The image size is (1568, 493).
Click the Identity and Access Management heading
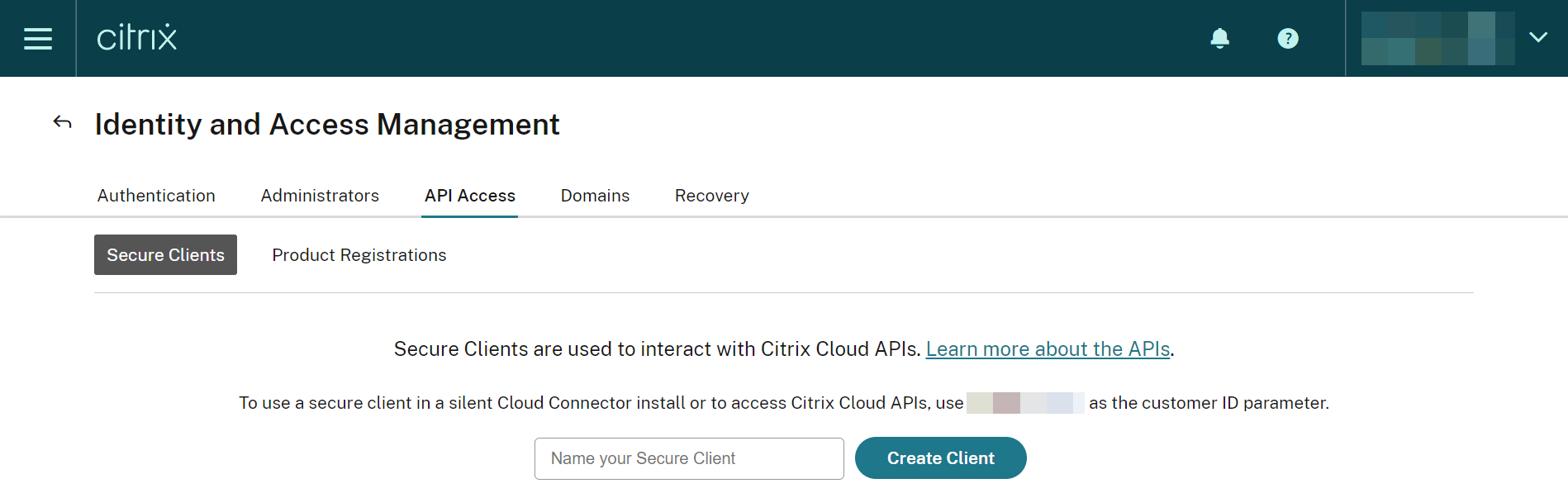[x=327, y=125]
